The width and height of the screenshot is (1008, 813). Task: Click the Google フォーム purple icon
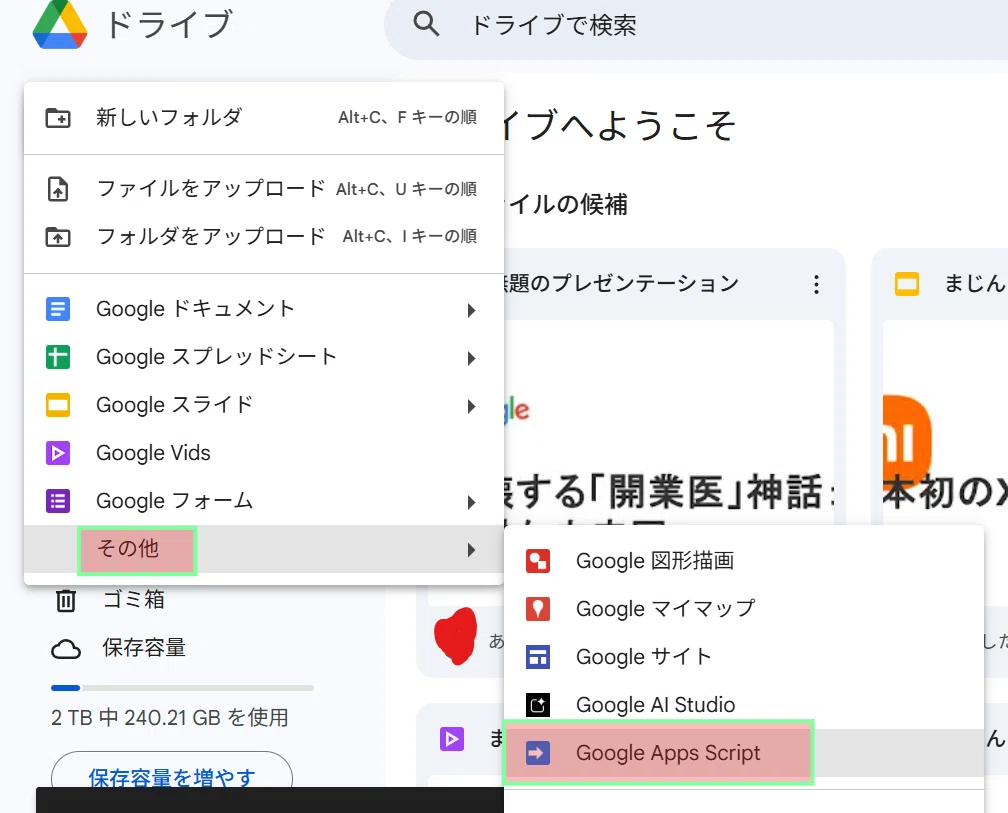[58, 501]
